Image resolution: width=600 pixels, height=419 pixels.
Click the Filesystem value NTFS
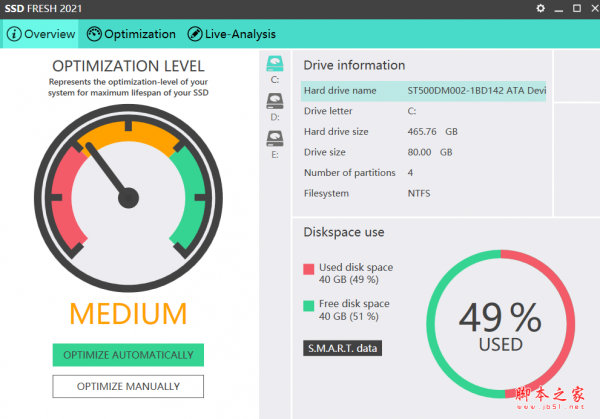click(419, 194)
